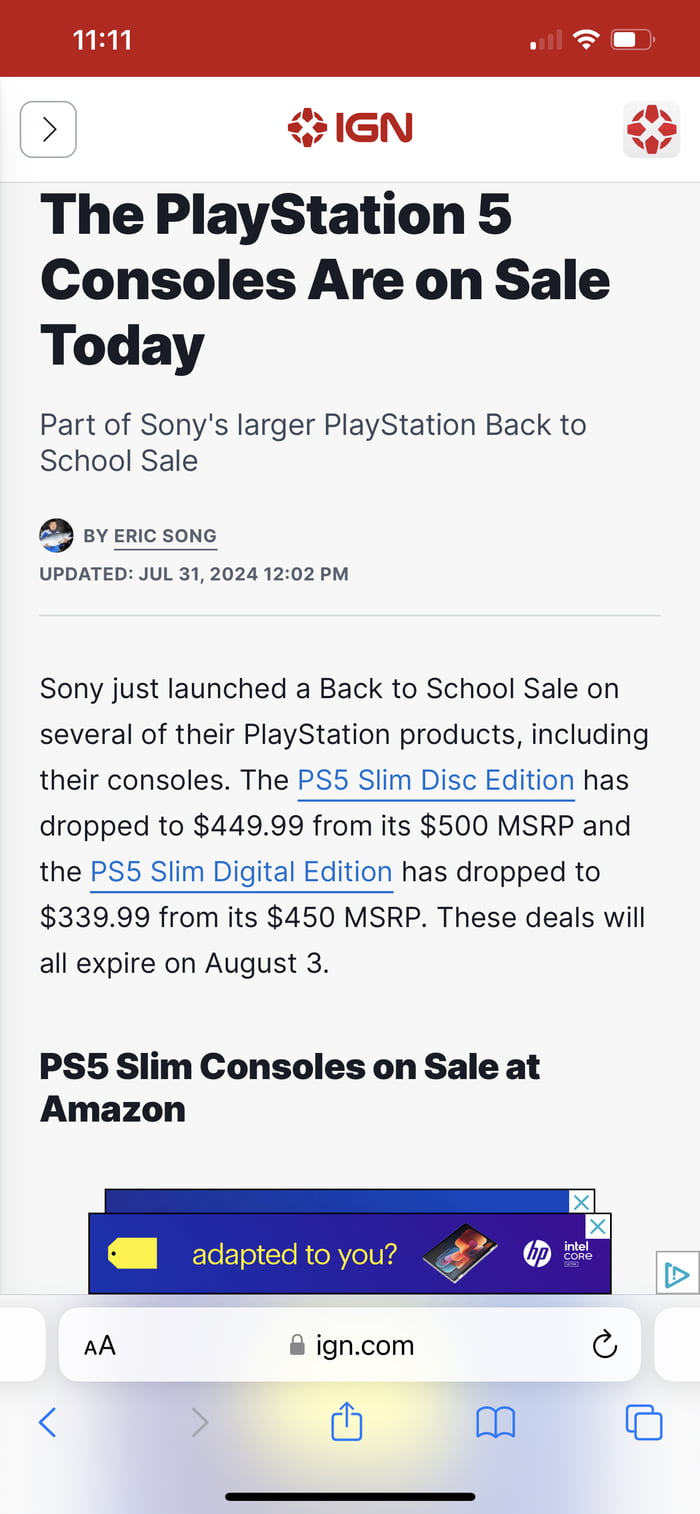Reload the ign.com page

[604, 1345]
